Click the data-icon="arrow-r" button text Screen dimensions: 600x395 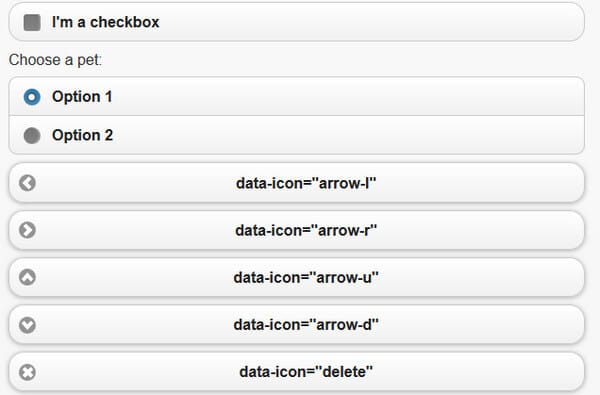306,230
